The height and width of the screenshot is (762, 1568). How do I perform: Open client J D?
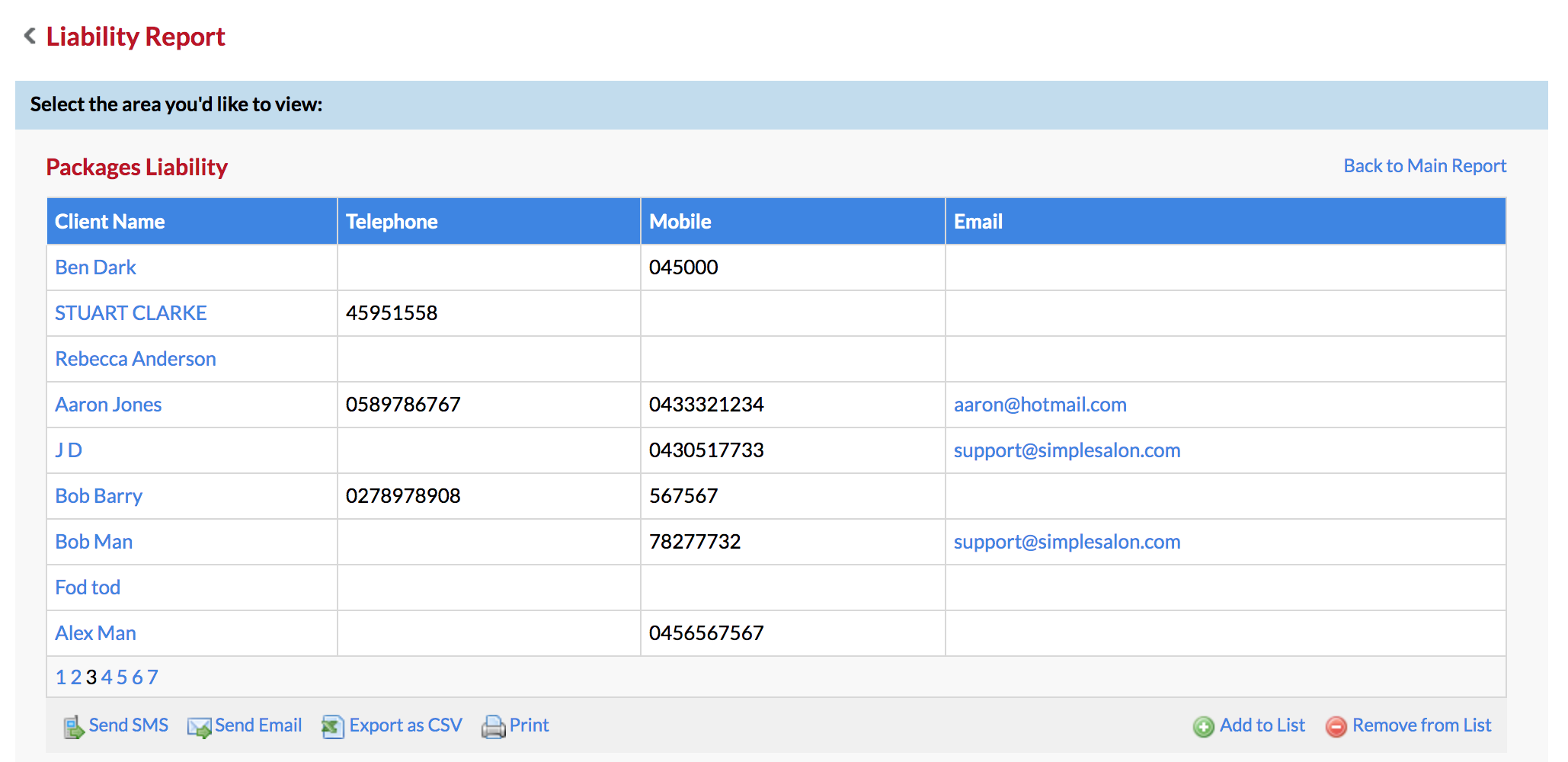(x=69, y=450)
